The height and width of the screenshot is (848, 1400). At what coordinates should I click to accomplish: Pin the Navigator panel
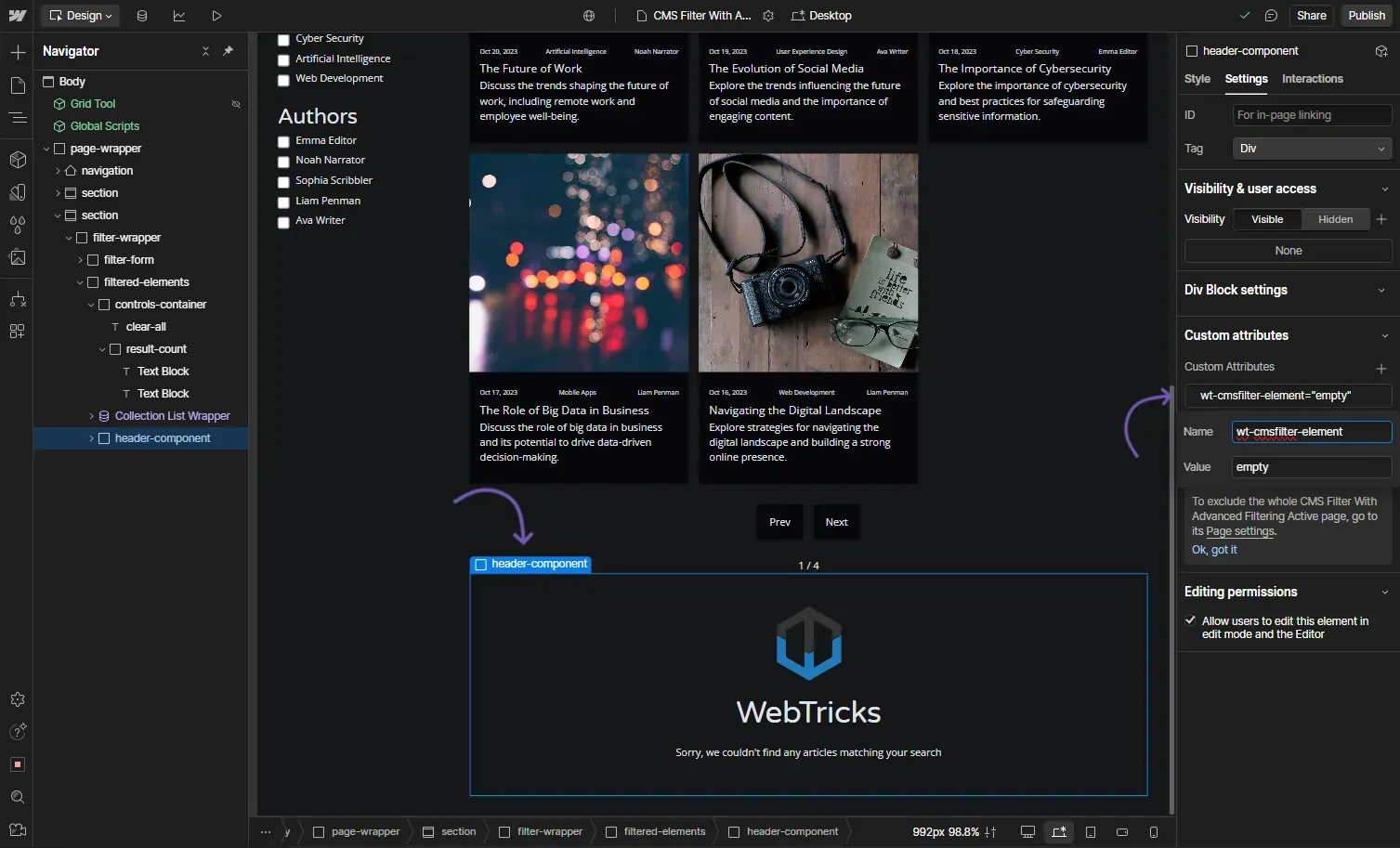pyautogui.click(x=228, y=51)
